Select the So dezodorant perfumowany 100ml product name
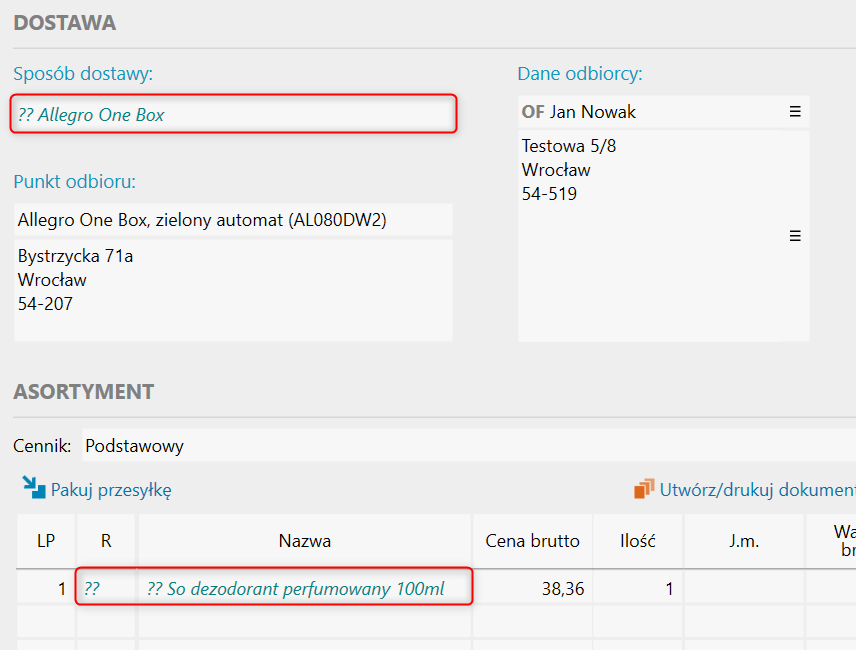856x650 pixels. [x=296, y=589]
